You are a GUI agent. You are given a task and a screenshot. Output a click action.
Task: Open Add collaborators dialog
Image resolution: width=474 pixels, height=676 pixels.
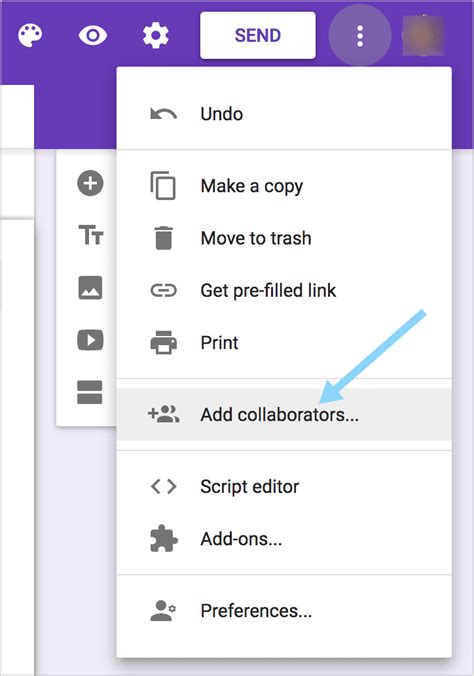pyautogui.click(x=284, y=414)
